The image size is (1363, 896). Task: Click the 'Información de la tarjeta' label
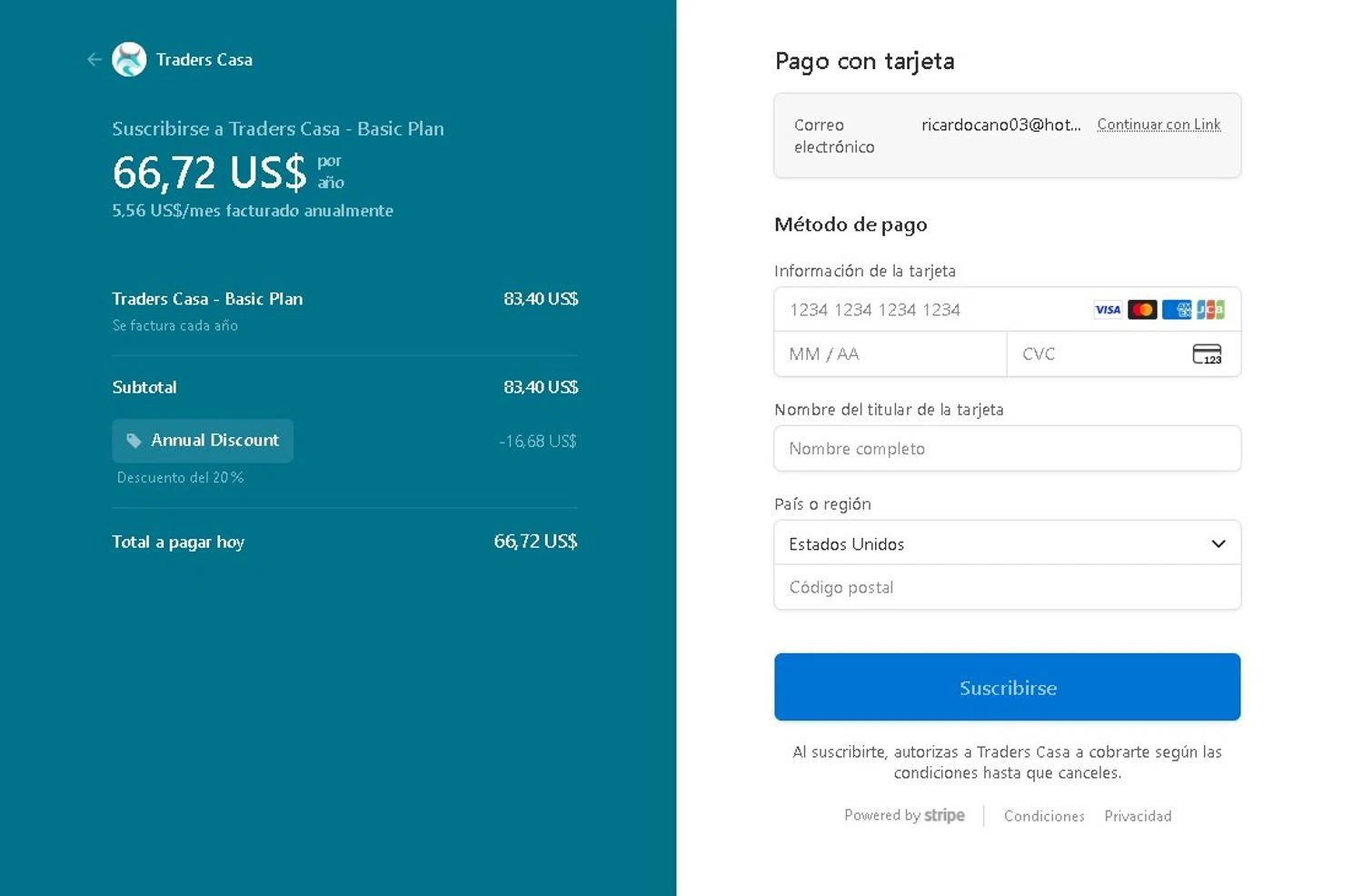point(865,271)
